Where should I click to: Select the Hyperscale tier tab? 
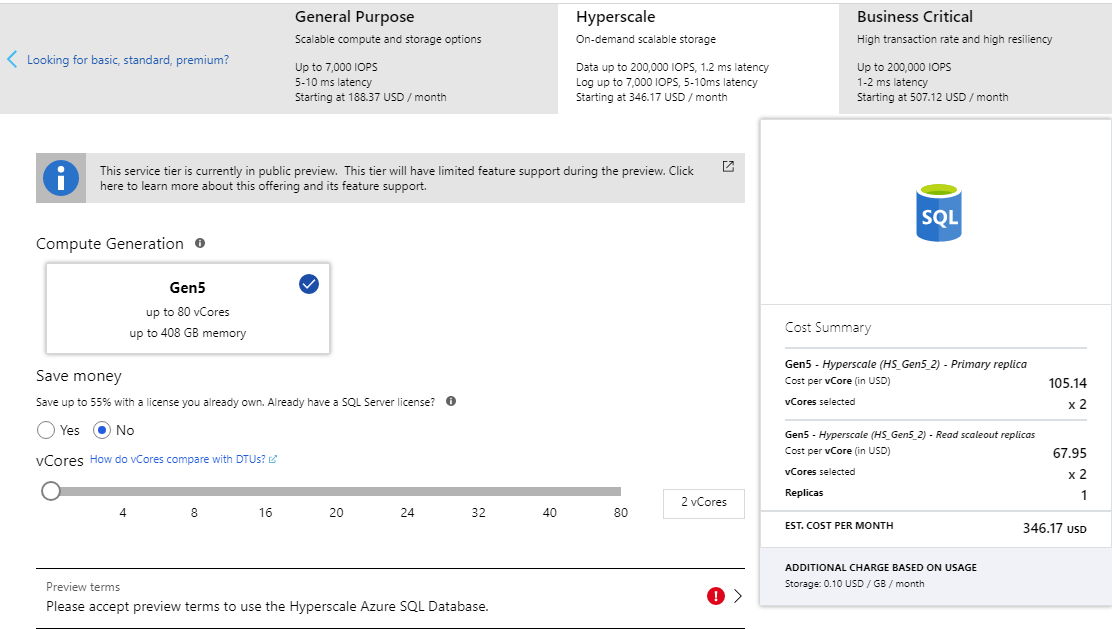697,57
